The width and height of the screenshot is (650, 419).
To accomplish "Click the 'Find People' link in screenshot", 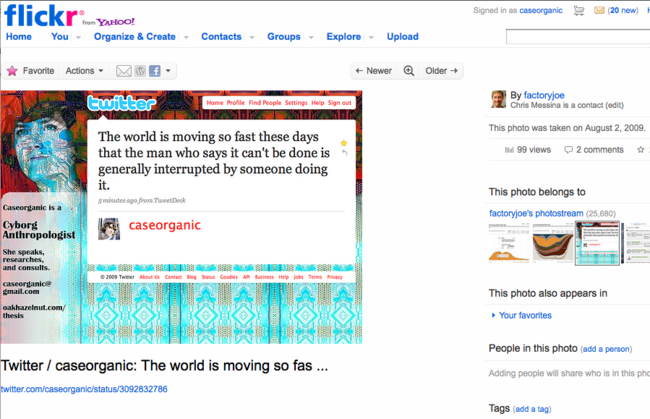I will tap(265, 103).
